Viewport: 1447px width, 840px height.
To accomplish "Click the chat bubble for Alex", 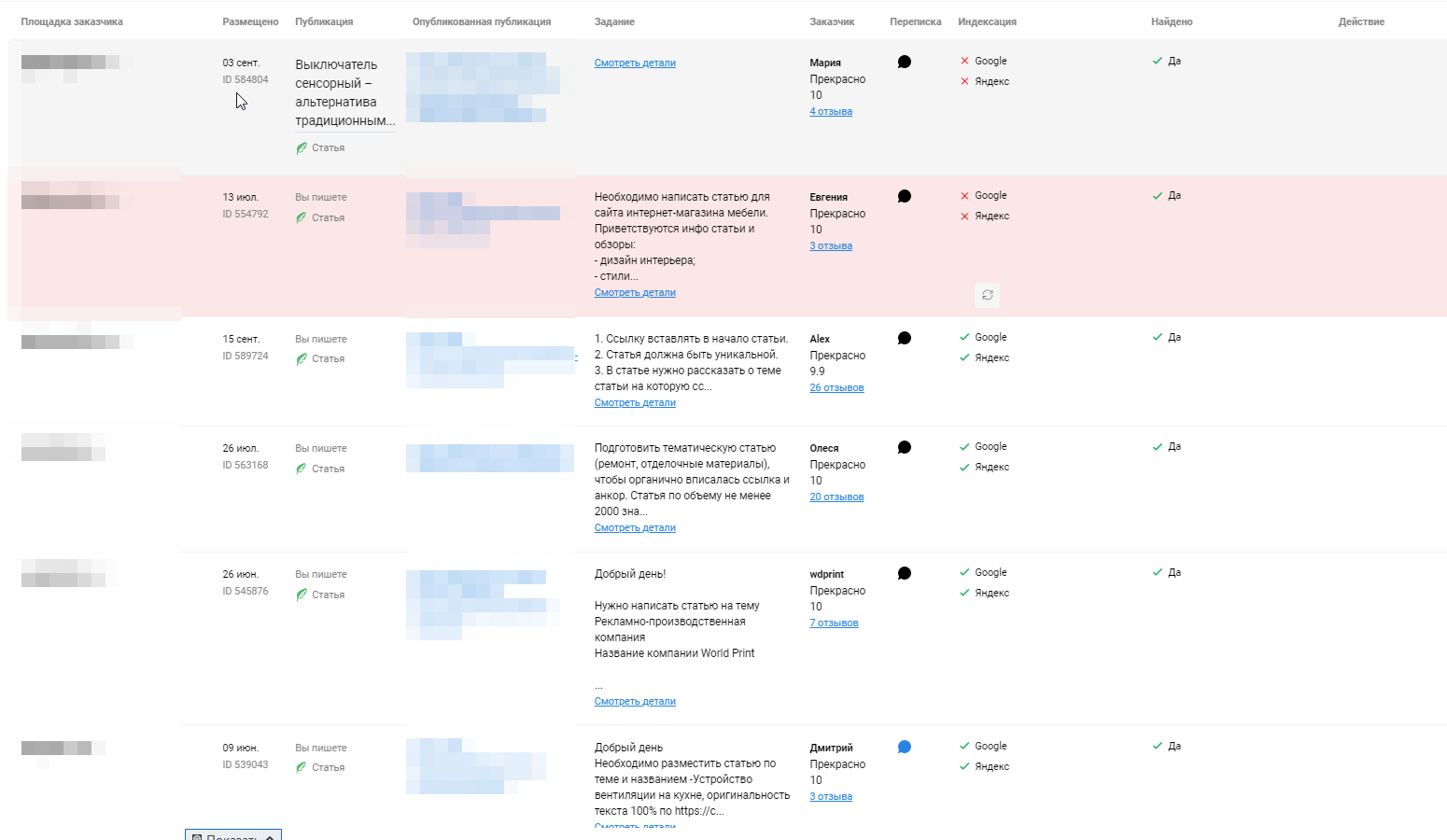I will pyautogui.click(x=904, y=339).
